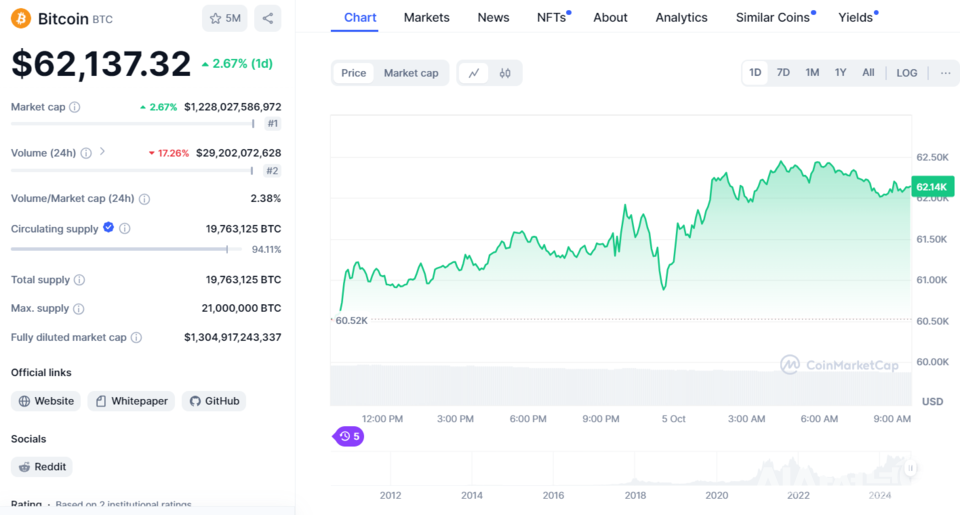Switch to candlestick chart icon

505,73
